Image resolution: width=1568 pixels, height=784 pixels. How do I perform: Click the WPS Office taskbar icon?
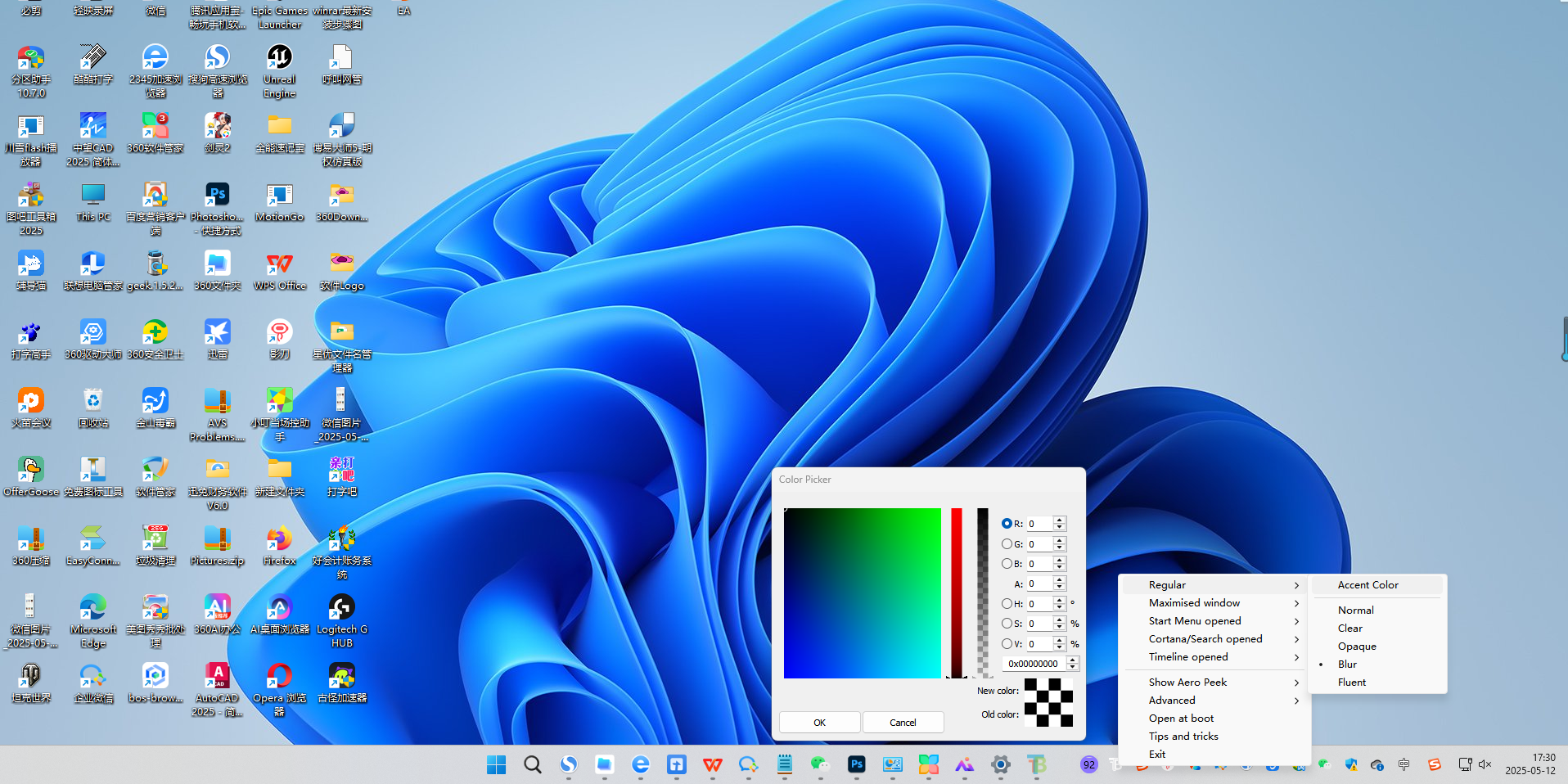712,764
